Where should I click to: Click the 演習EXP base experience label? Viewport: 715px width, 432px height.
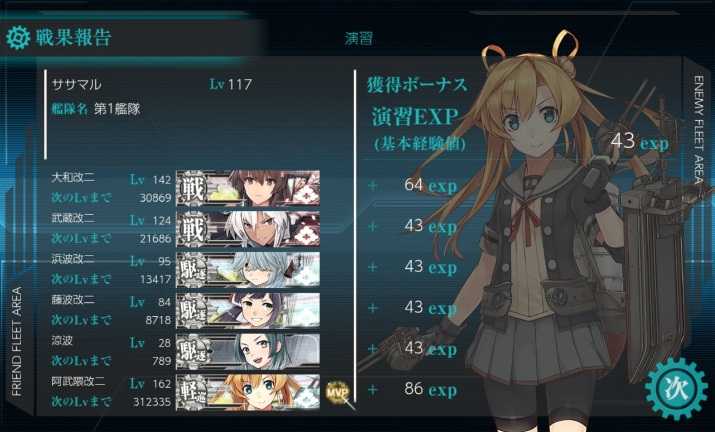tap(415, 116)
